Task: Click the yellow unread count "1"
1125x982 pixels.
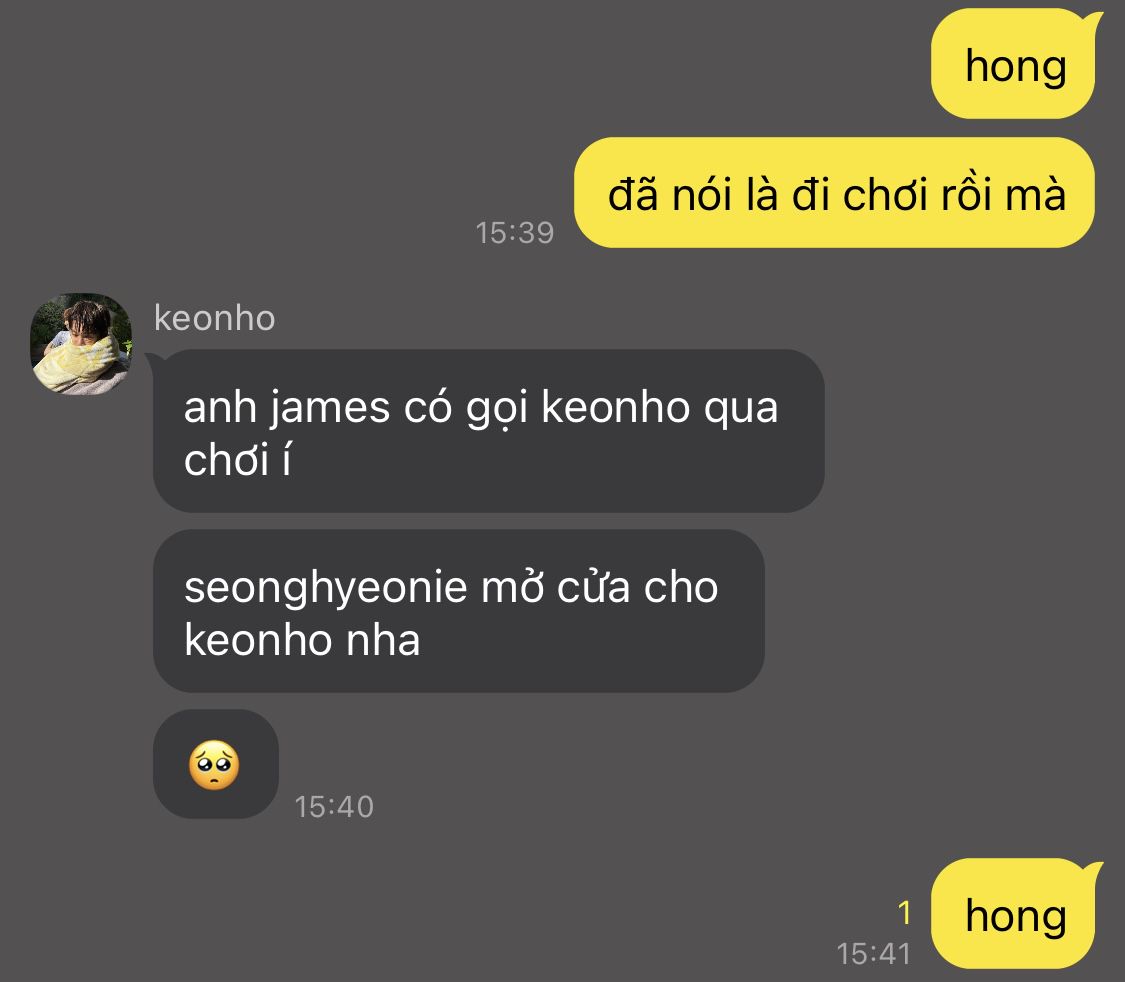Action: pyautogui.click(x=904, y=913)
